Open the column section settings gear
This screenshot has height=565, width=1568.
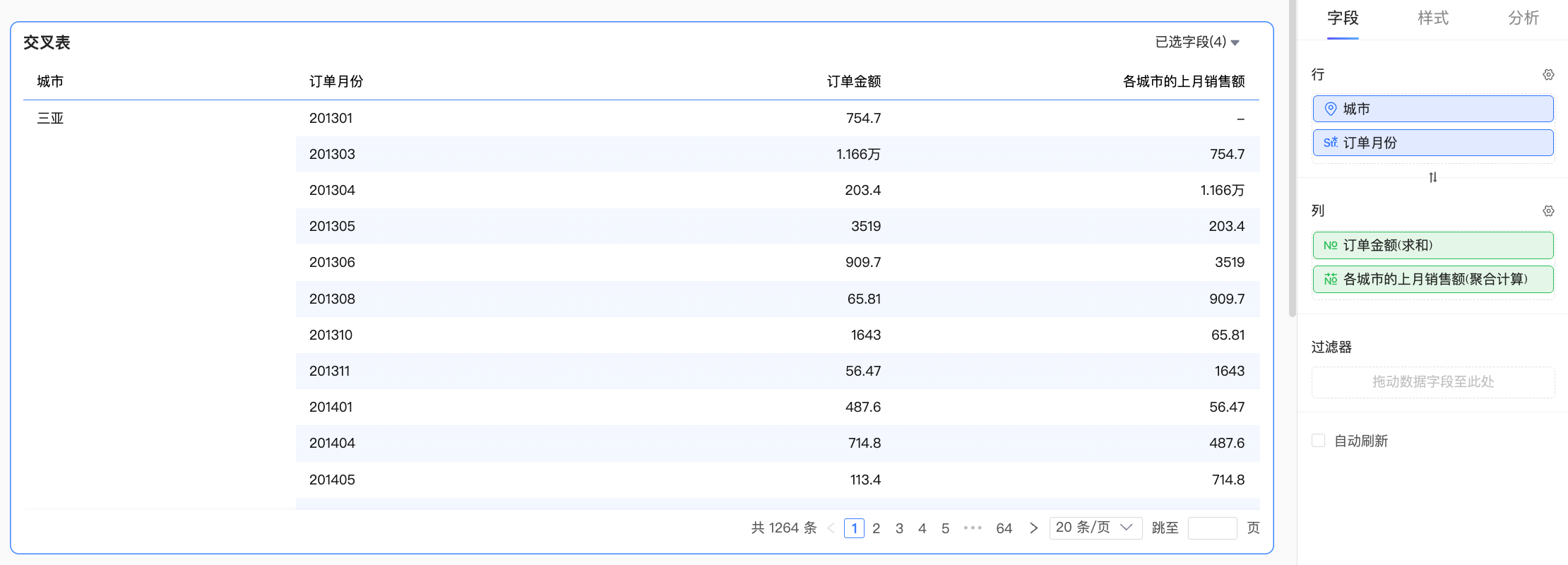(1548, 211)
